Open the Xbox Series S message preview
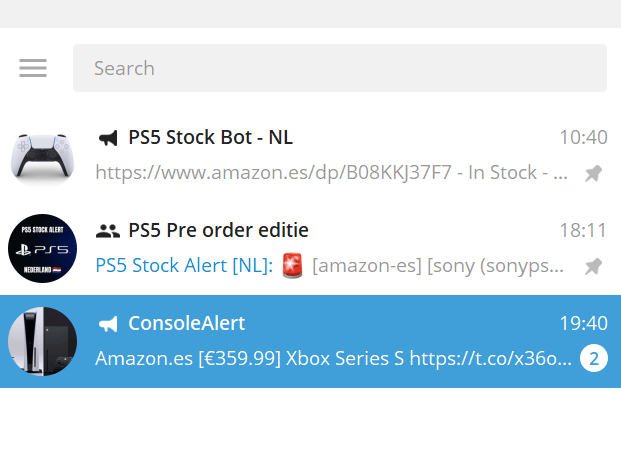The height and width of the screenshot is (468, 621). 332,359
